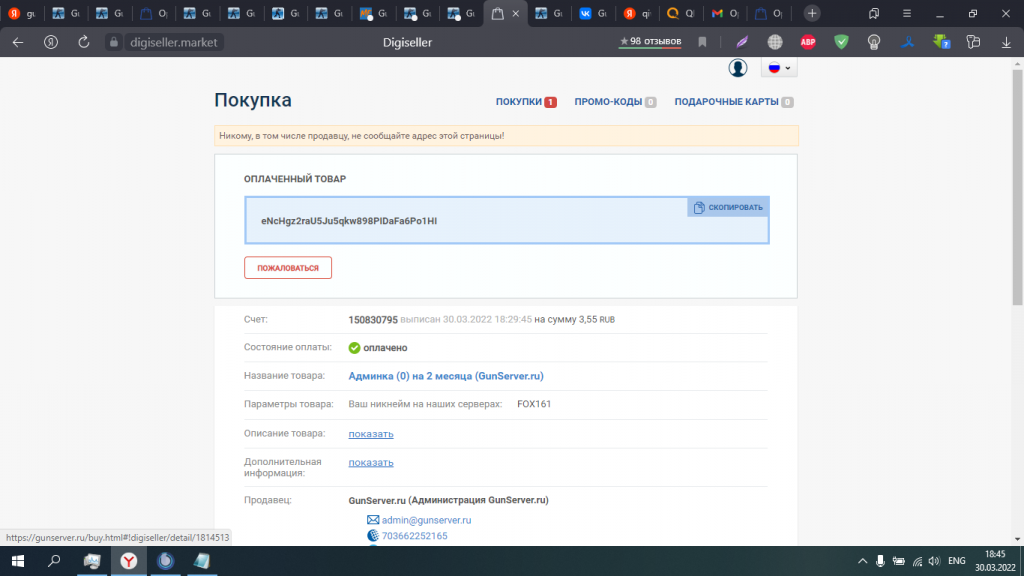The width and height of the screenshot is (1024, 576).
Task: Click the admin@gunserver.ru email link
Action: [426, 520]
